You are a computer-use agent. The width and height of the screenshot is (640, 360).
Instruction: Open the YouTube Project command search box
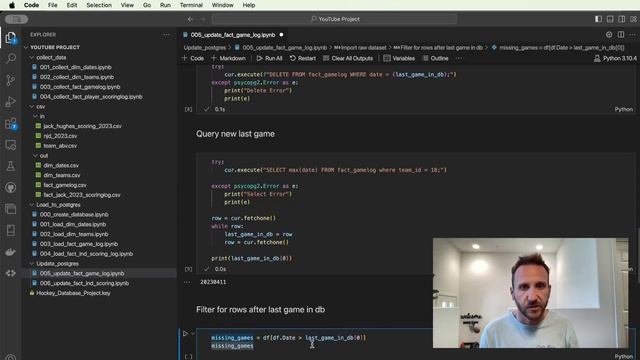click(335, 19)
